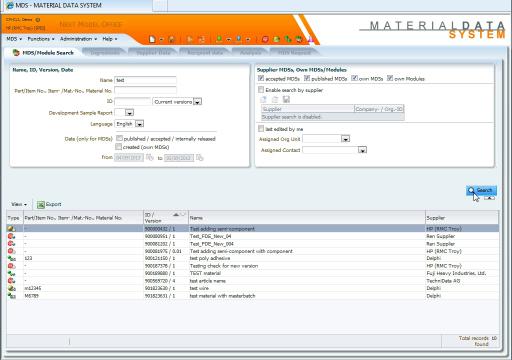Open the Current versions dropdown
Viewport: 512px width, 360px height.
[x=197, y=102]
